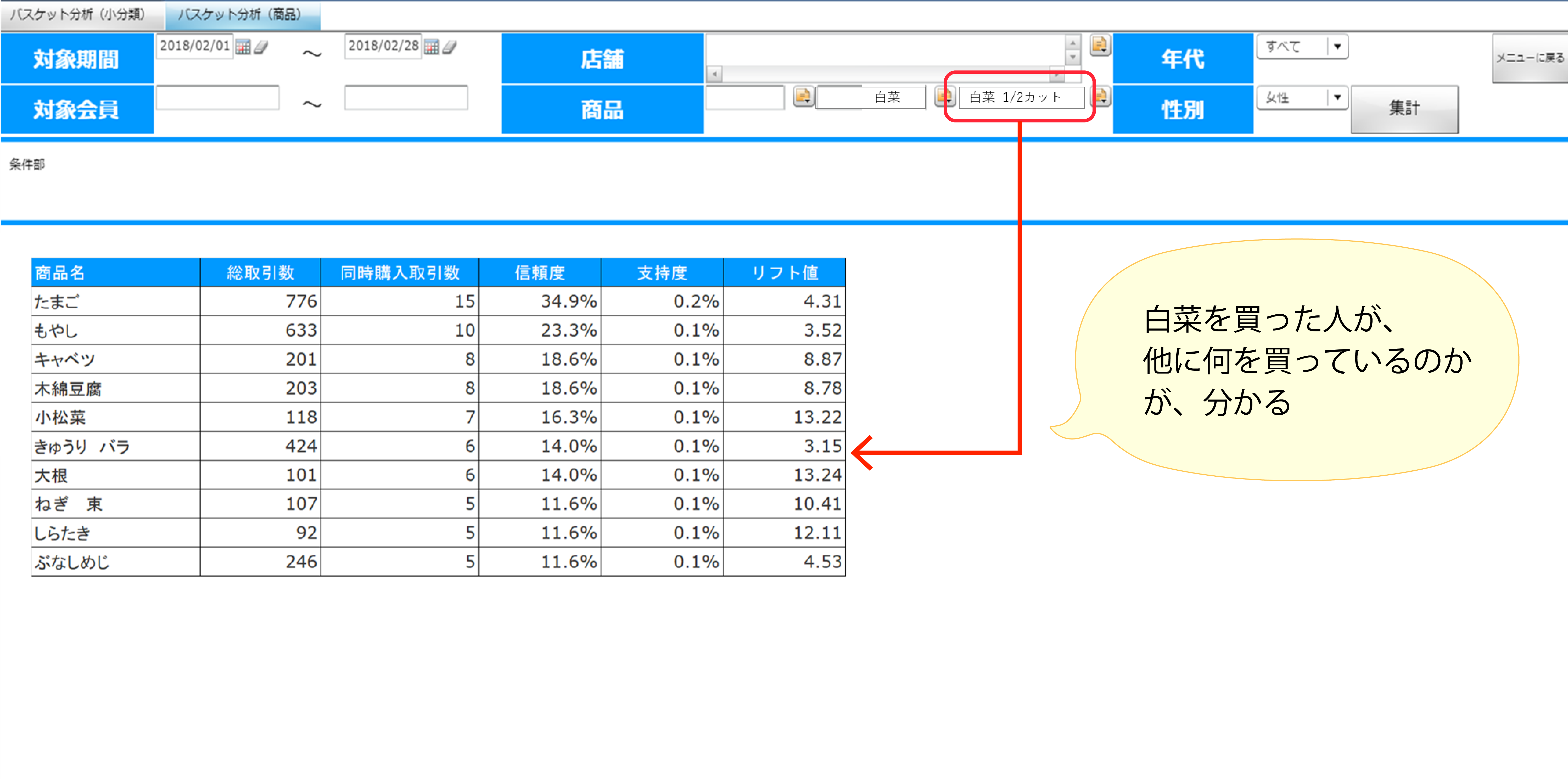Select the ぶなしめじ row name cell
Screen dimensions: 1568x779
116,561
